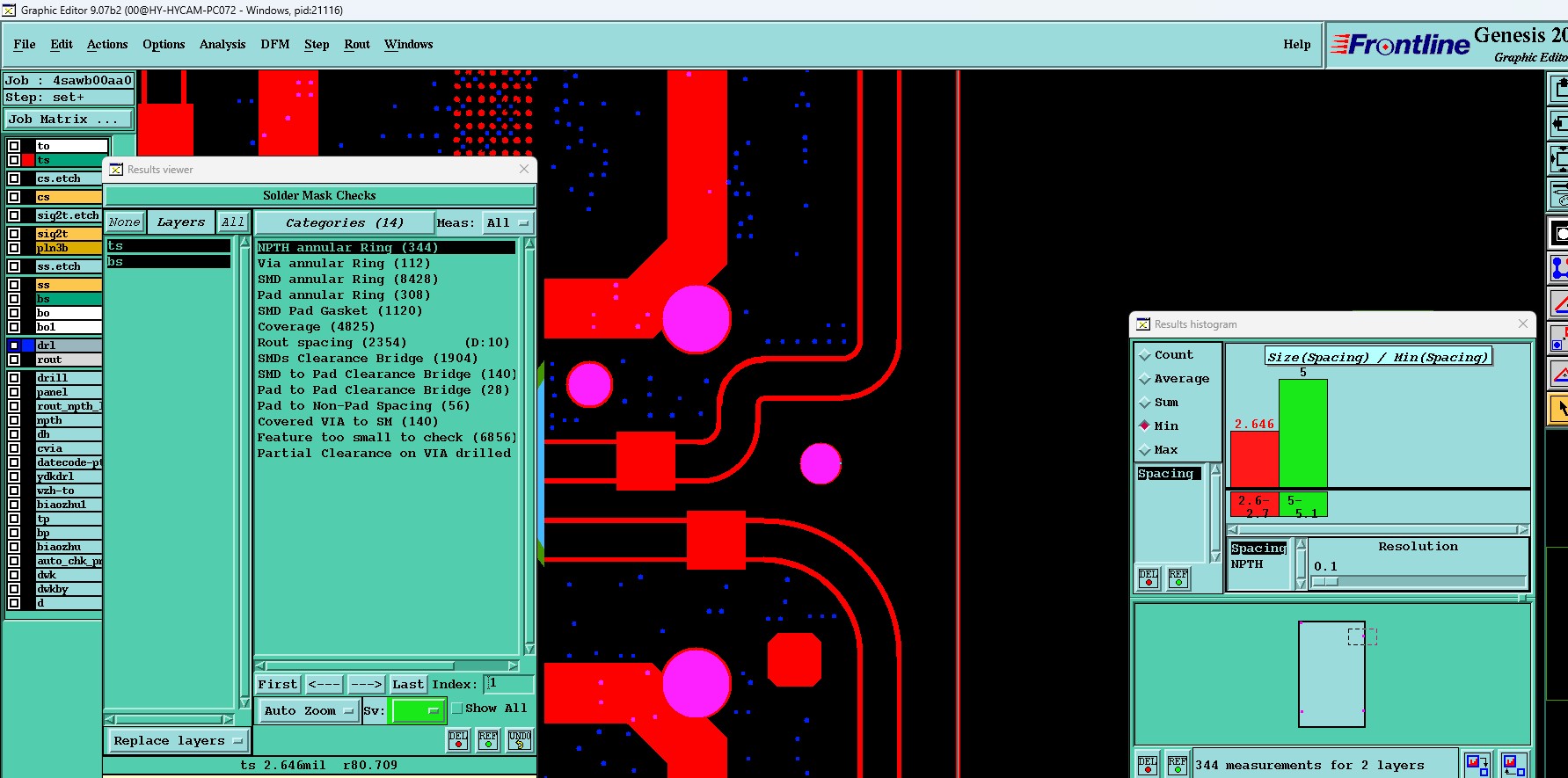Click REF icon in Results viewer
The image size is (1568, 778).
coord(488,740)
